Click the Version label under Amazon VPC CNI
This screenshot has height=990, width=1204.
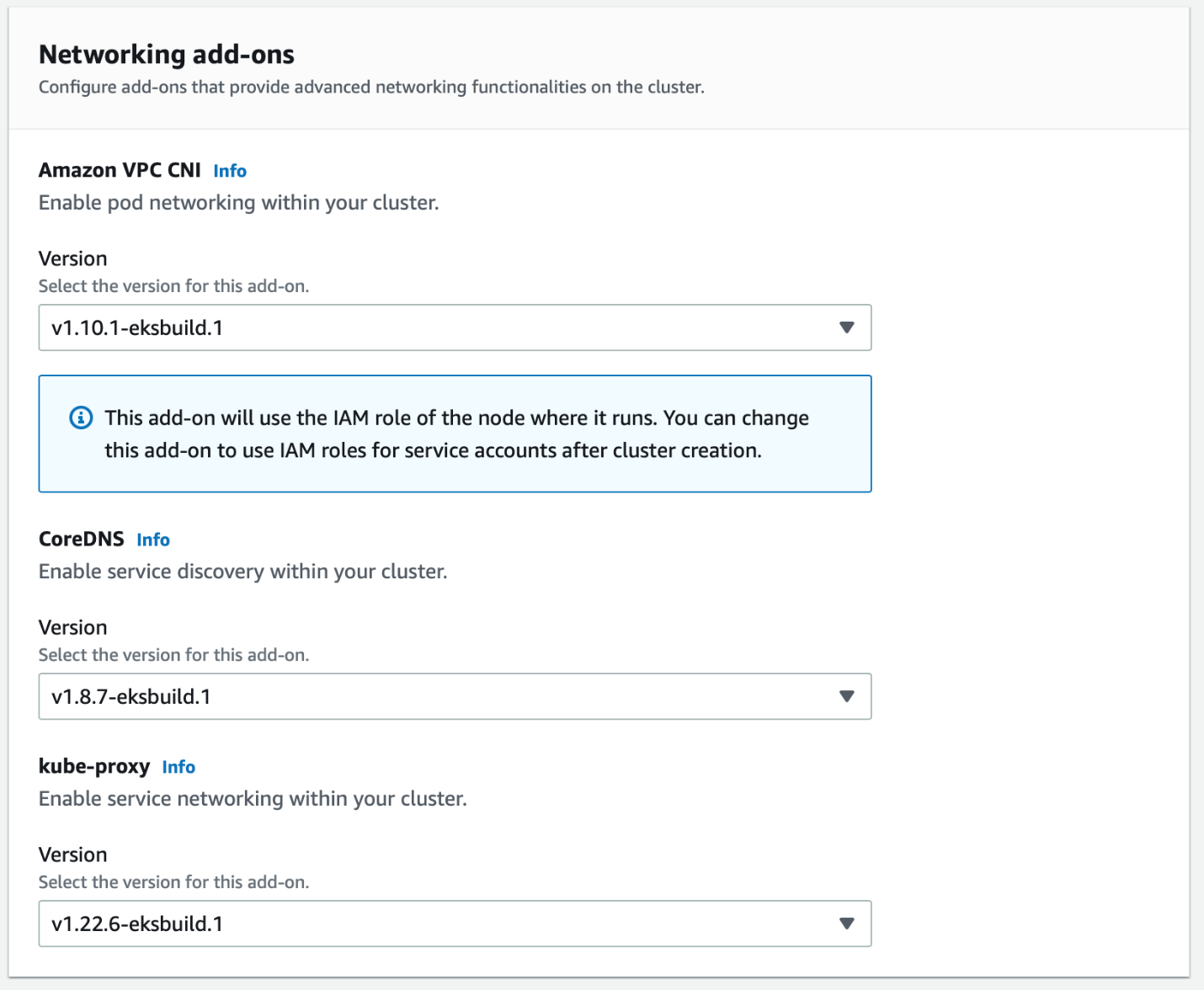tap(73, 258)
